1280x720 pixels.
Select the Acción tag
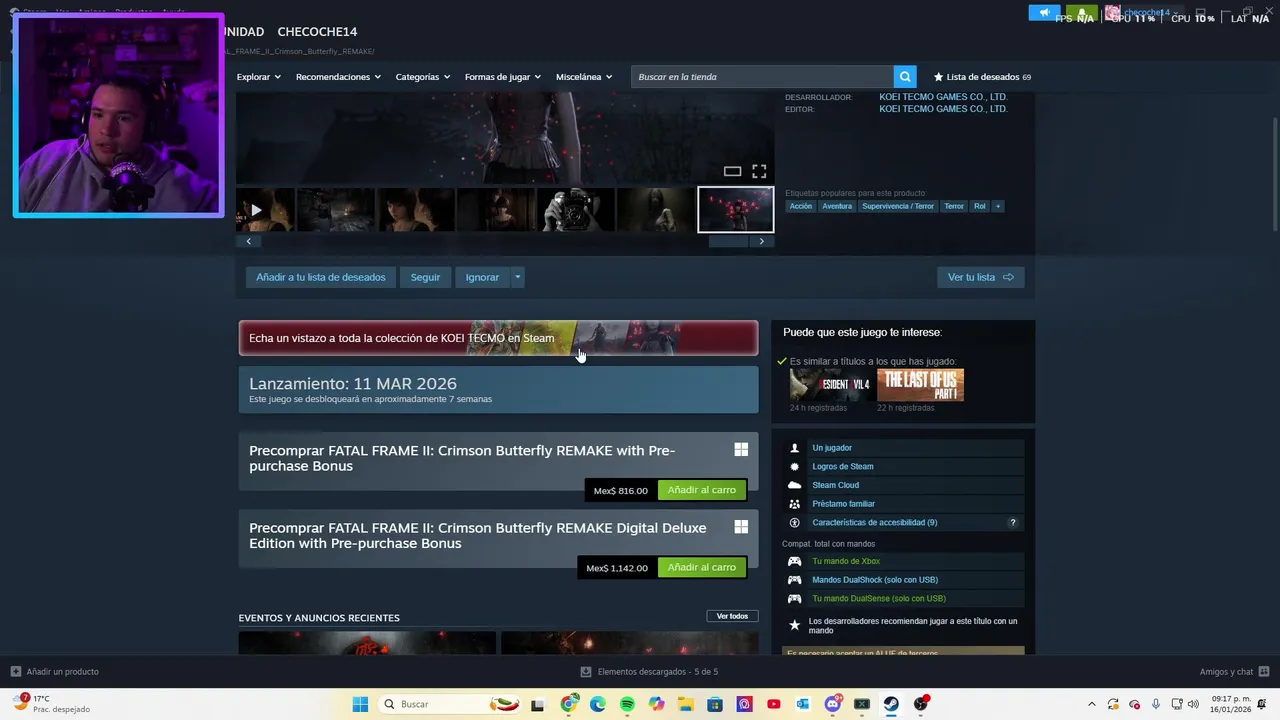(x=801, y=206)
